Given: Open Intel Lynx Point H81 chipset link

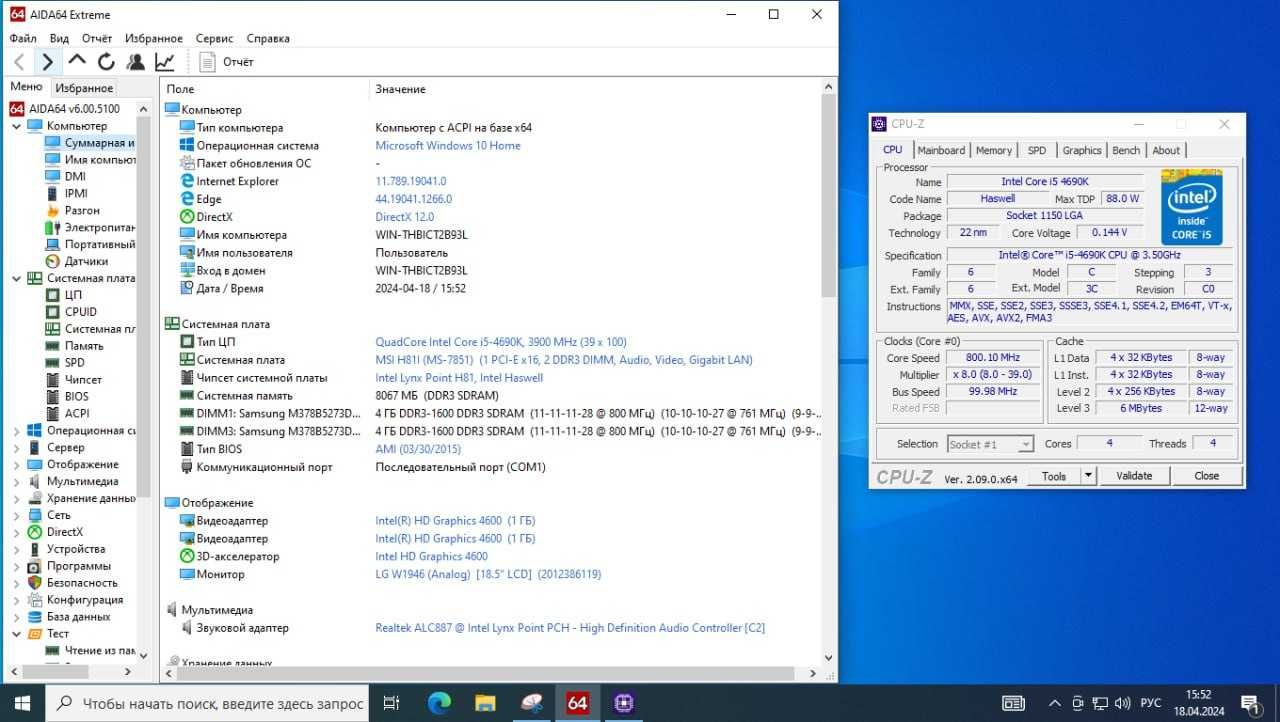Looking at the screenshot, I should (459, 378).
